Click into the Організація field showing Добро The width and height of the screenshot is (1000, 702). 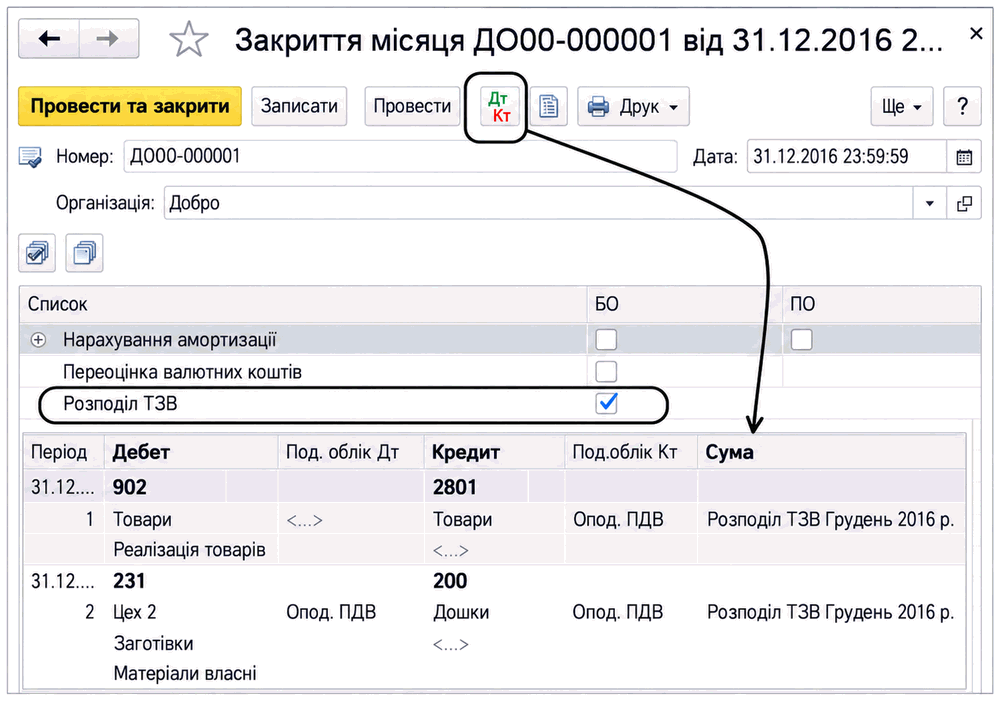coord(539,203)
